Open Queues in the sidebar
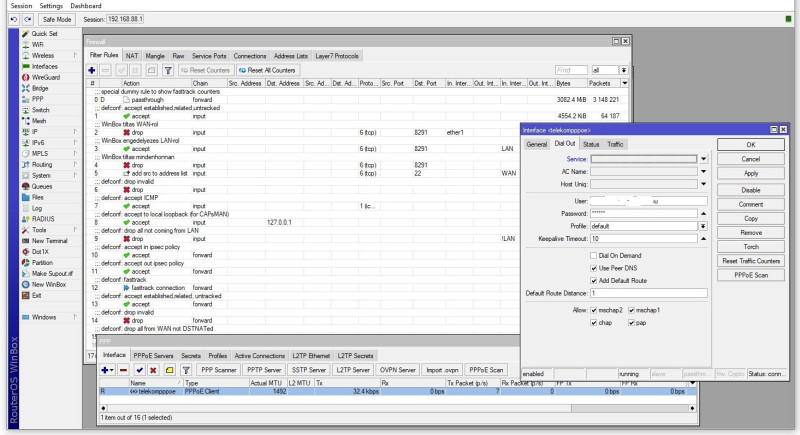This screenshot has width=800, height=435. click(42, 186)
